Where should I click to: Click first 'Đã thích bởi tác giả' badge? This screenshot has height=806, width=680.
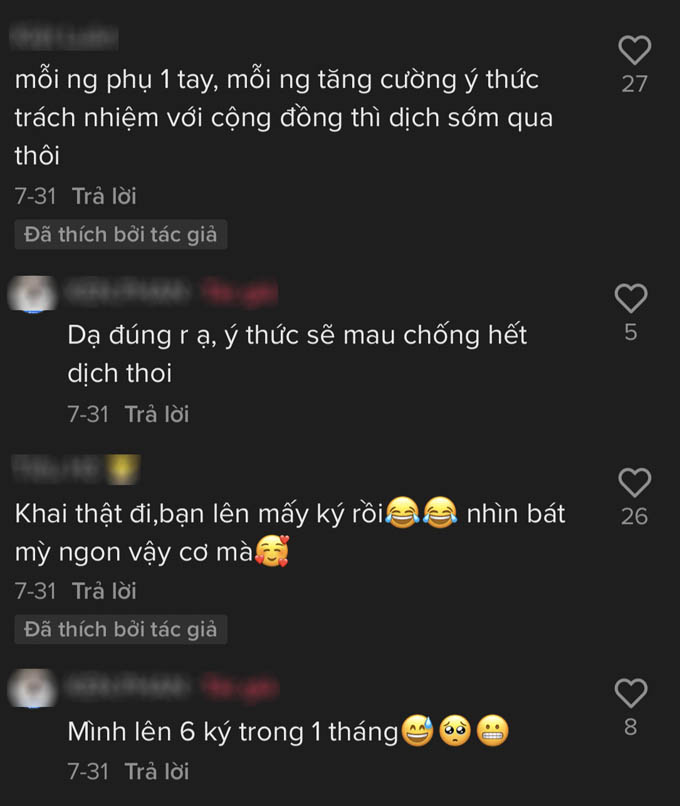[x=121, y=235]
